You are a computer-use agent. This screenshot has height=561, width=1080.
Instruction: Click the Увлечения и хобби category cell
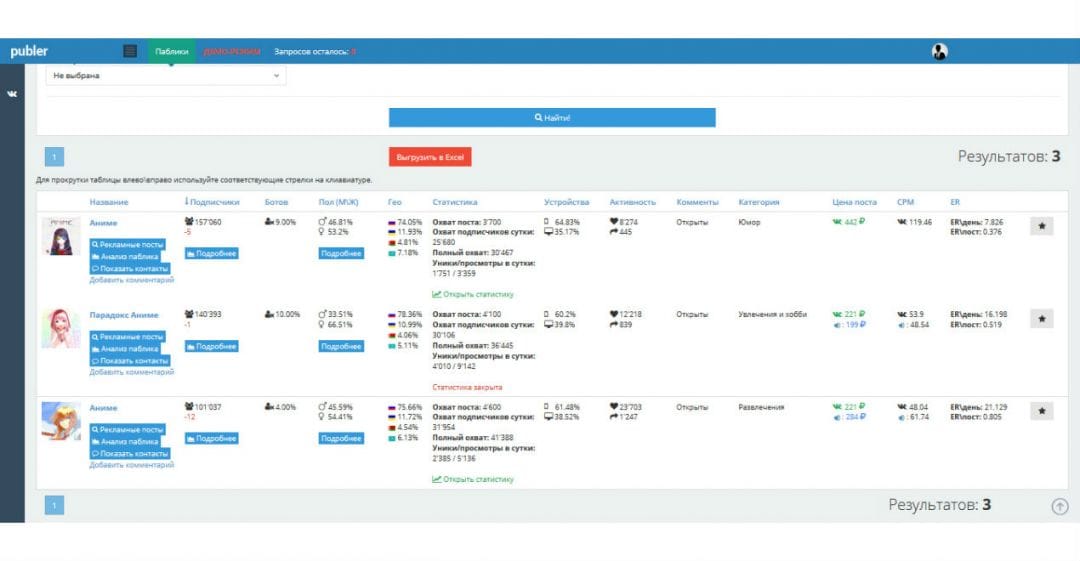[x=772, y=314]
